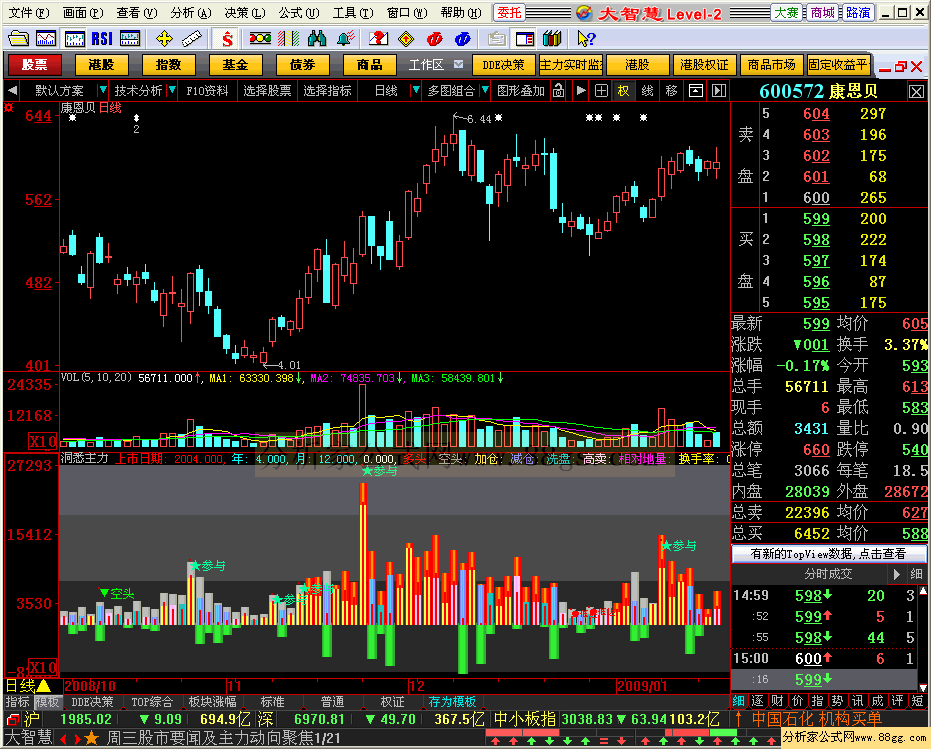Close the 600572 康恩贝 quote panel
This screenshot has height=749, width=931.
916,92
